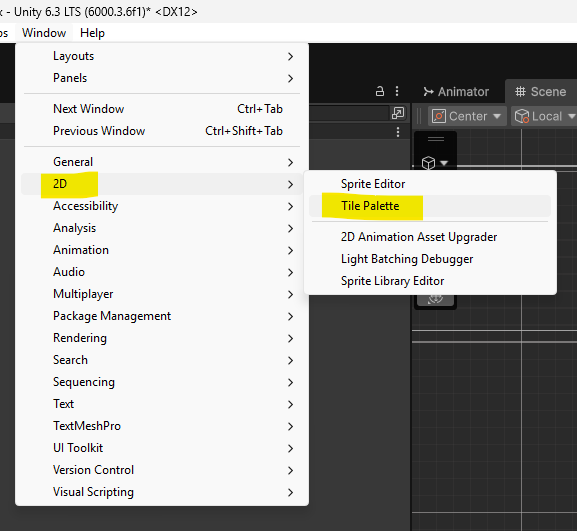Open the Scene draw mode cube dropdown
Viewport: 577px width, 531px height.
(x=435, y=163)
